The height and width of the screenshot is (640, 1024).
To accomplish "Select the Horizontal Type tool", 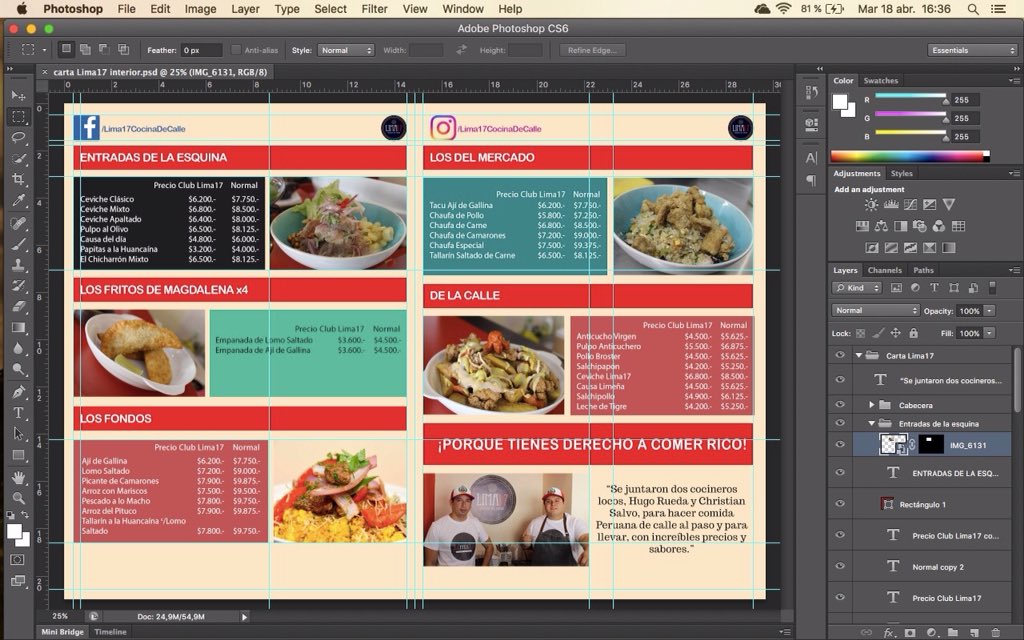I will click(x=18, y=413).
